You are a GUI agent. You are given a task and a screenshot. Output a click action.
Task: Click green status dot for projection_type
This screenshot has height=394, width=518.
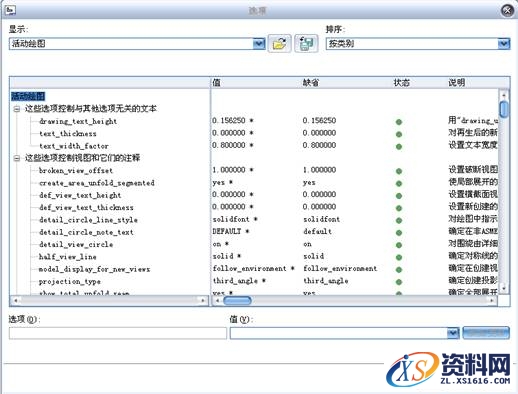coord(398,282)
